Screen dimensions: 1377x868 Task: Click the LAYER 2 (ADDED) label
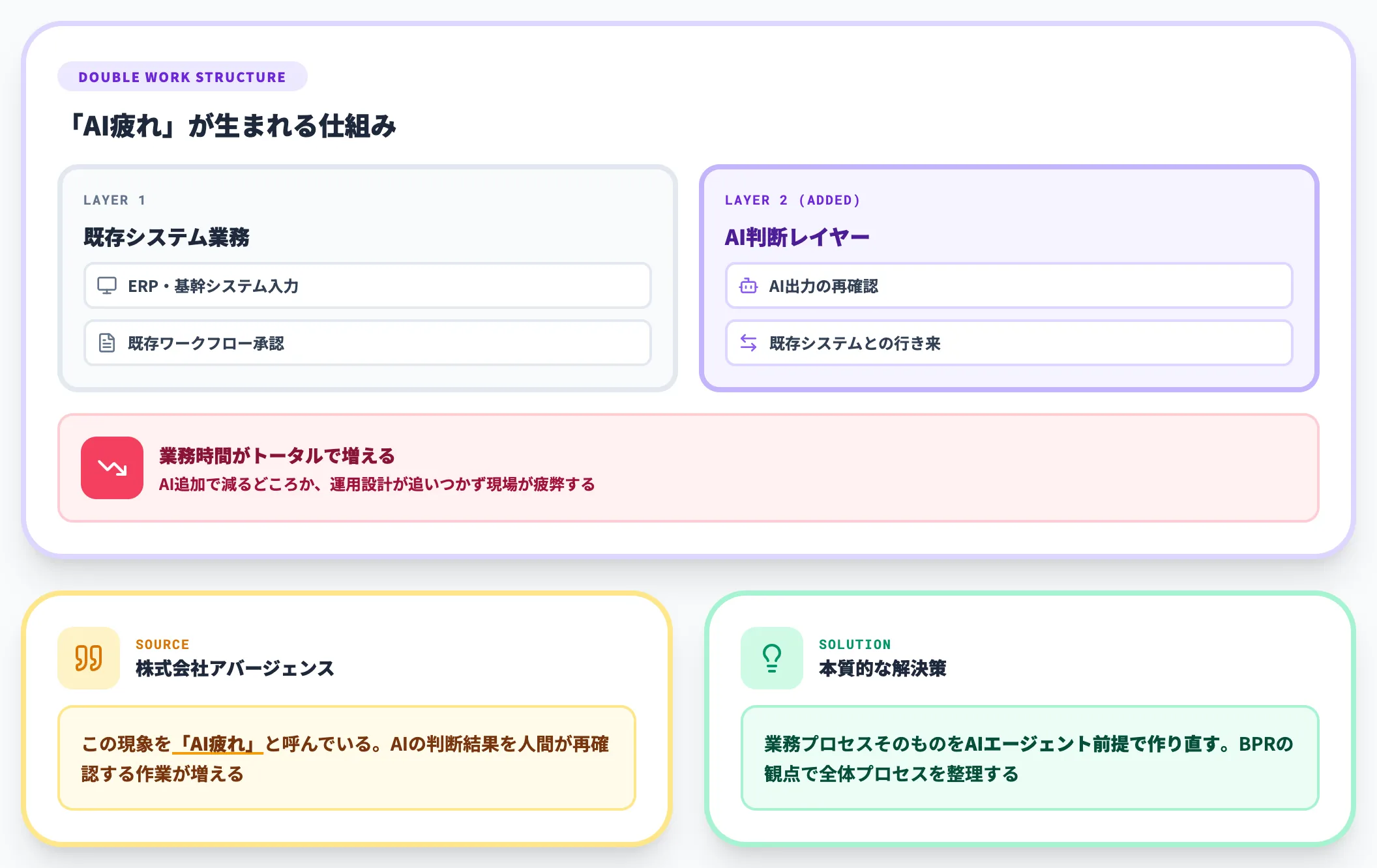point(793,200)
